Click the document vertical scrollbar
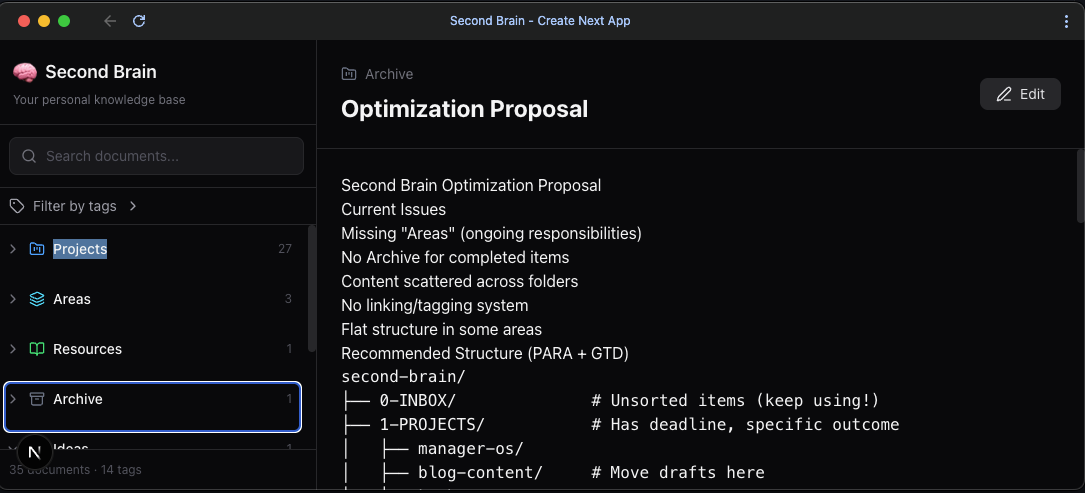 click(x=1080, y=185)
